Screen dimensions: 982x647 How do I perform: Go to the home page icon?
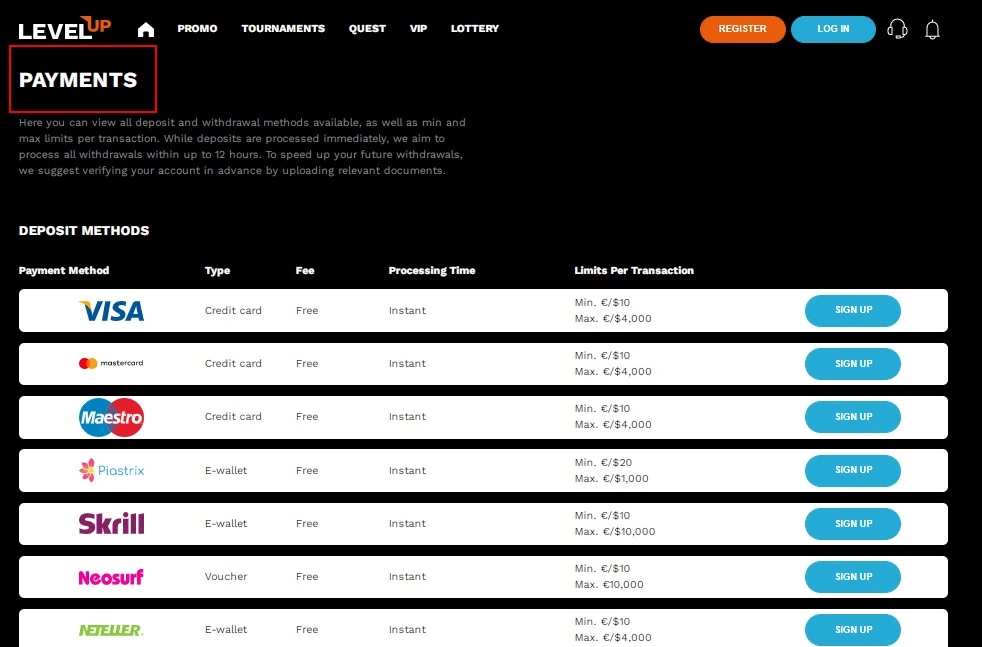click(x=146, y=29)
